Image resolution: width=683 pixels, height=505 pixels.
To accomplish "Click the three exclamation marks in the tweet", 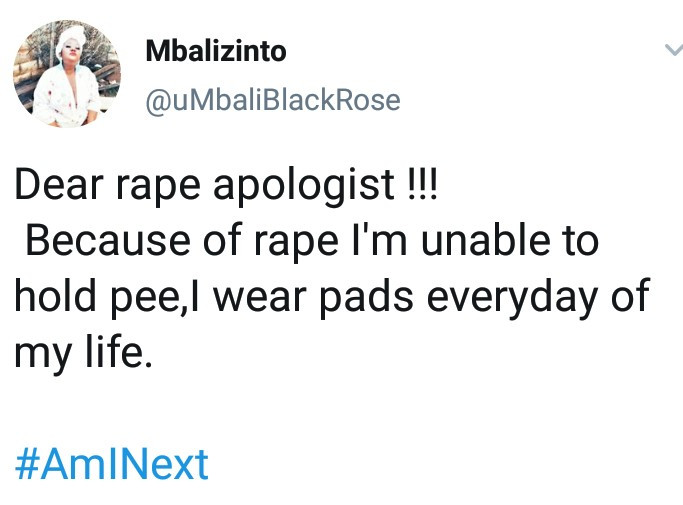I will [422, 183].
